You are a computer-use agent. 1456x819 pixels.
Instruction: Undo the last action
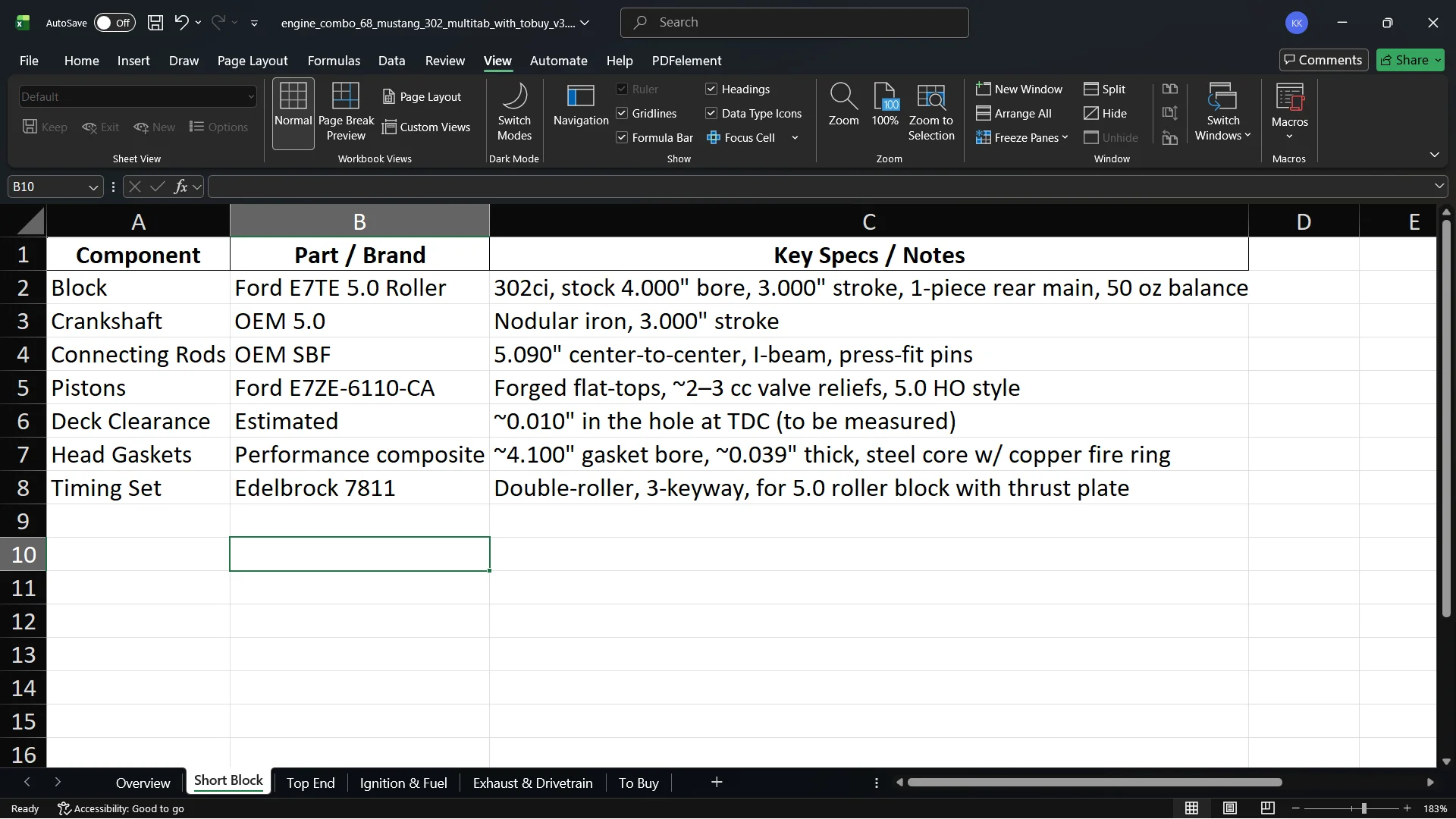[181, 23]
